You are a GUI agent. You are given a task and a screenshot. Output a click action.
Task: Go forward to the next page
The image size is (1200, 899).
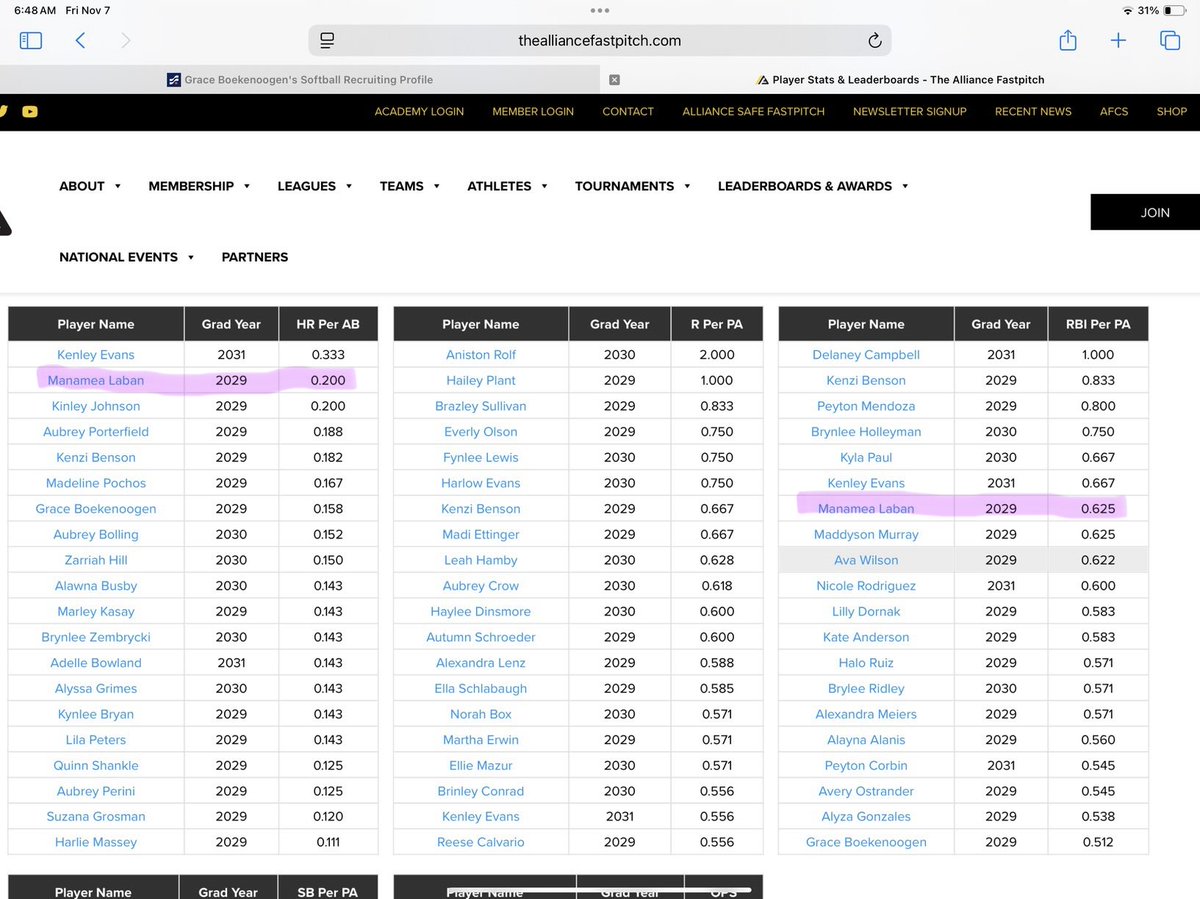point(126,40)
